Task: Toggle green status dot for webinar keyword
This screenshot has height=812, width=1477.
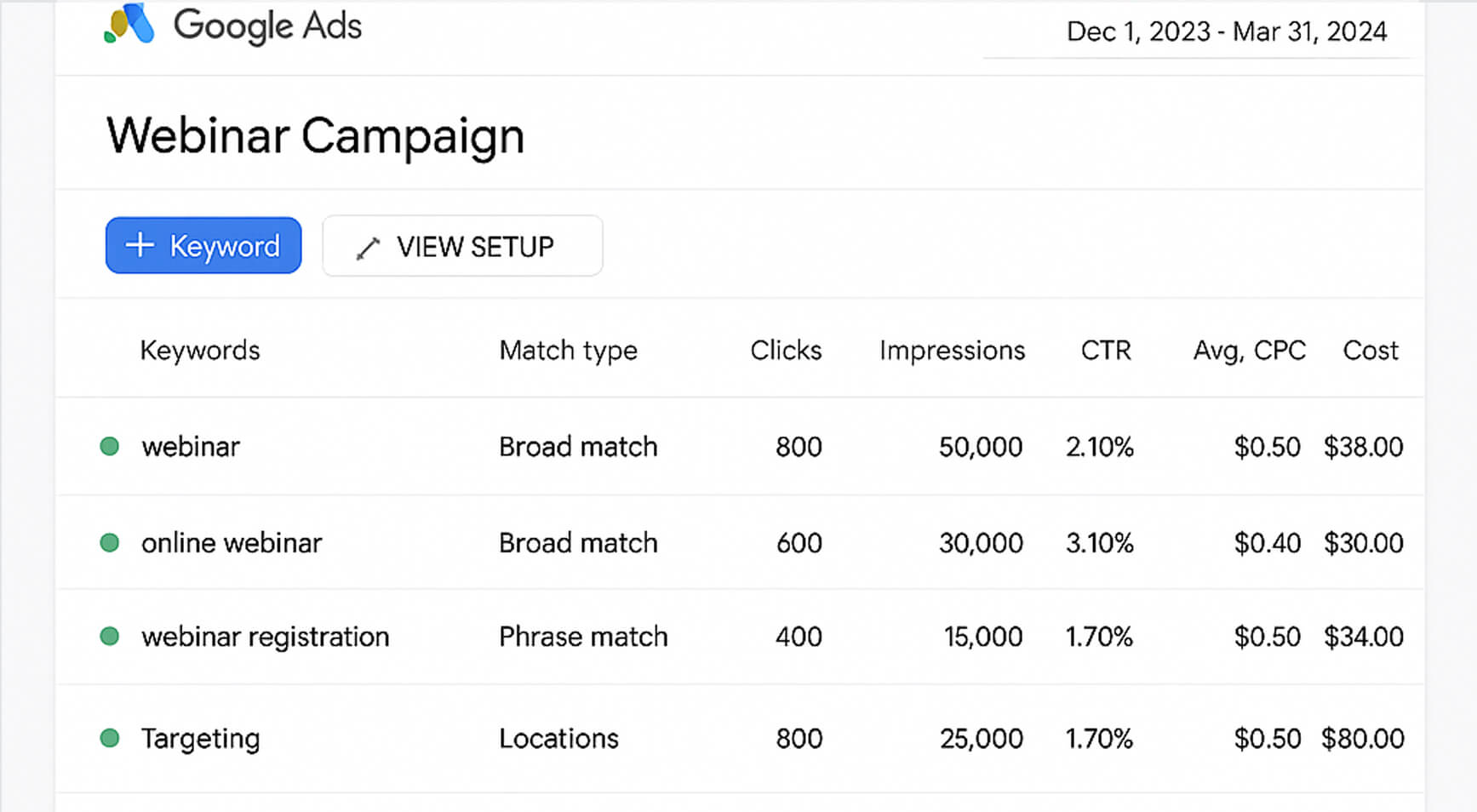Action: point(110,446)
